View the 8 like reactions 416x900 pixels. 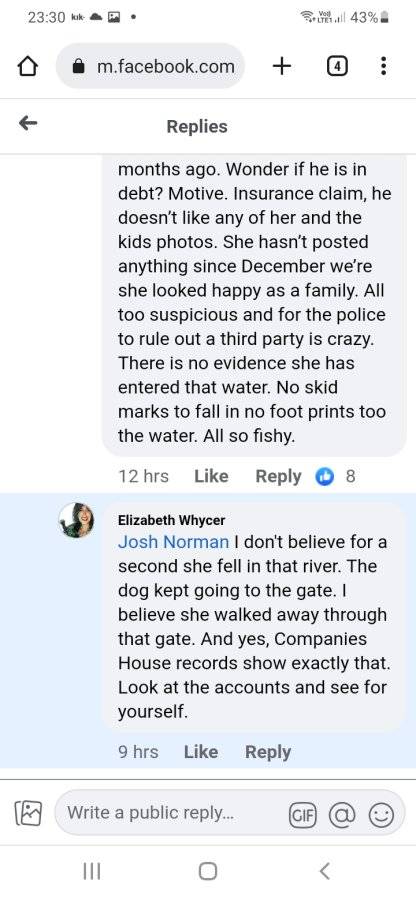[336, 476]
